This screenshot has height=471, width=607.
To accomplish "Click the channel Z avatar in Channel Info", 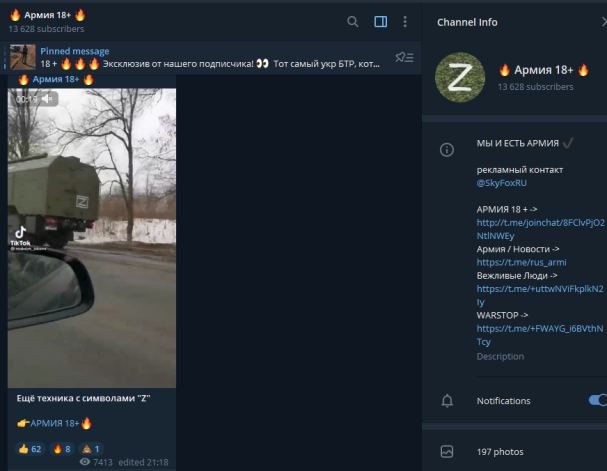I will pyautogui.click(x=460, y=77).
